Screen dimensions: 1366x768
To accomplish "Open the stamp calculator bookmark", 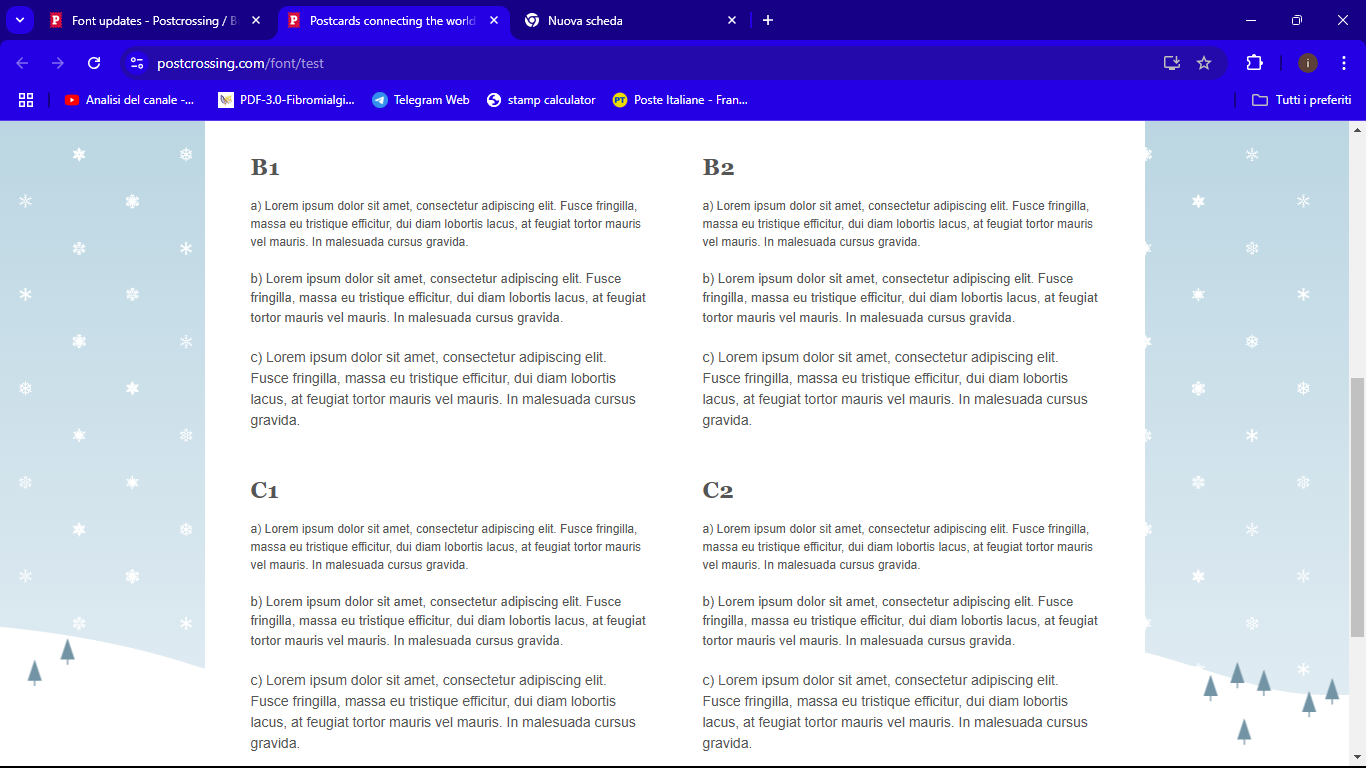I will point(541,100).
